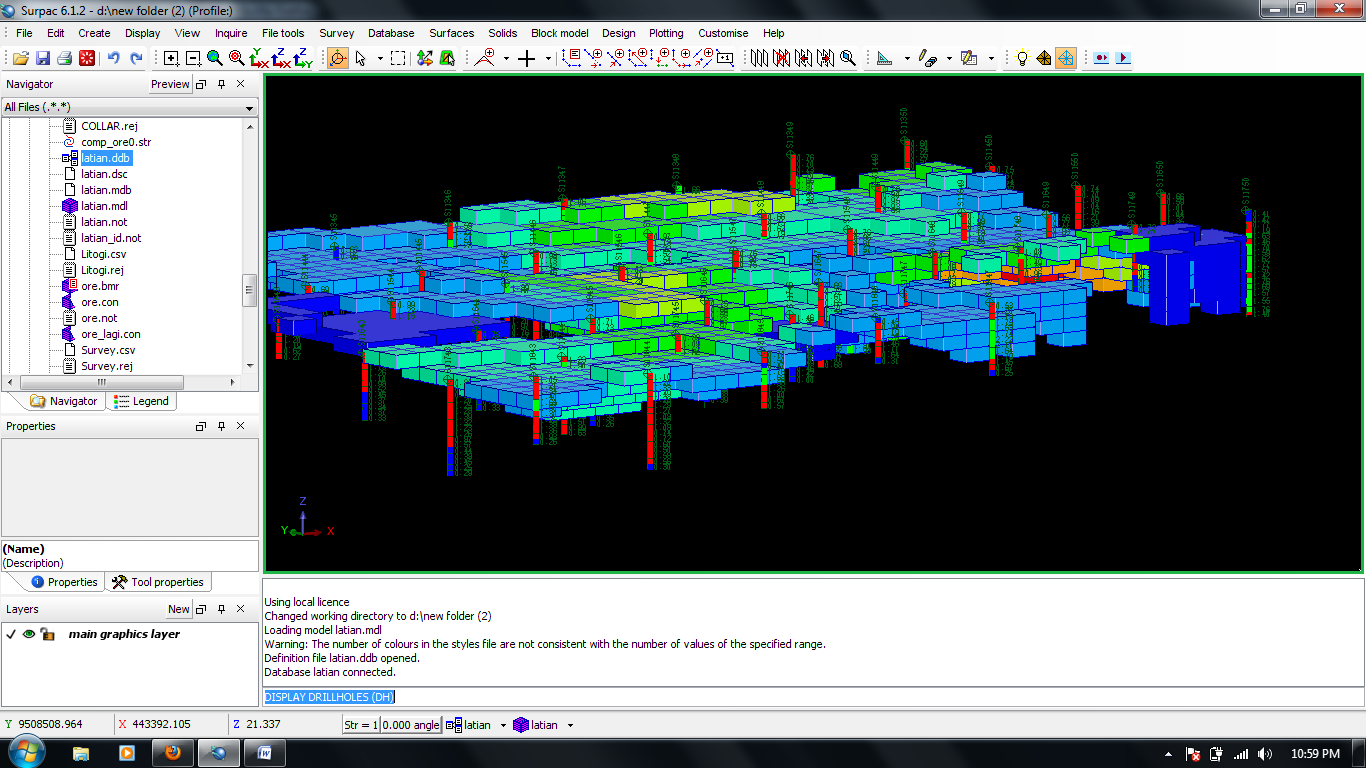Screen dimensions: 1366x768
Task: Toggle the main graphics layer lock icon
Action: (x=46, y=634)
